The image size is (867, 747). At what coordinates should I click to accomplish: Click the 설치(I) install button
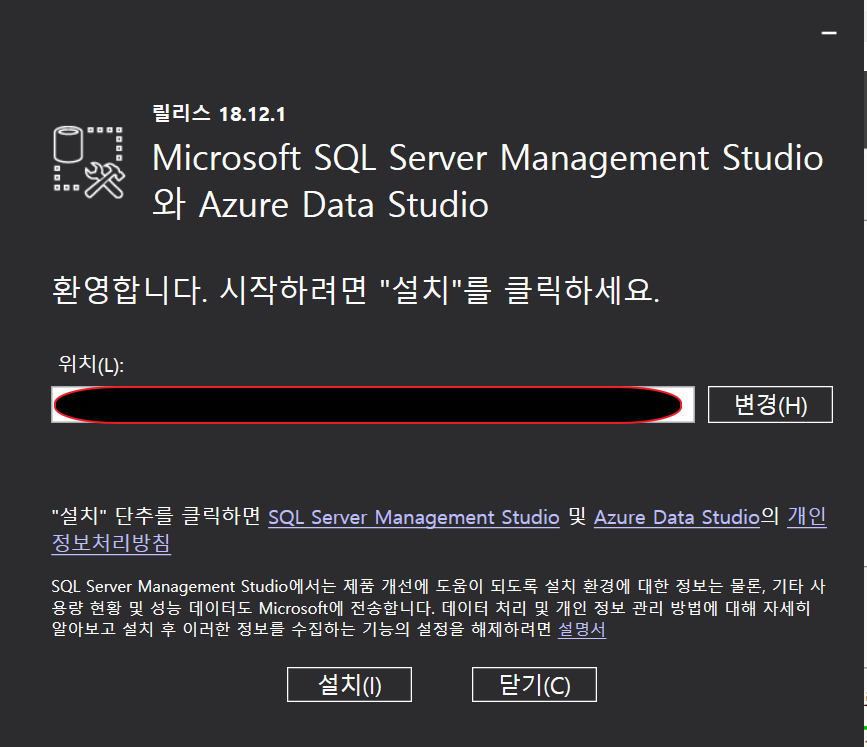tap(349, 685)
